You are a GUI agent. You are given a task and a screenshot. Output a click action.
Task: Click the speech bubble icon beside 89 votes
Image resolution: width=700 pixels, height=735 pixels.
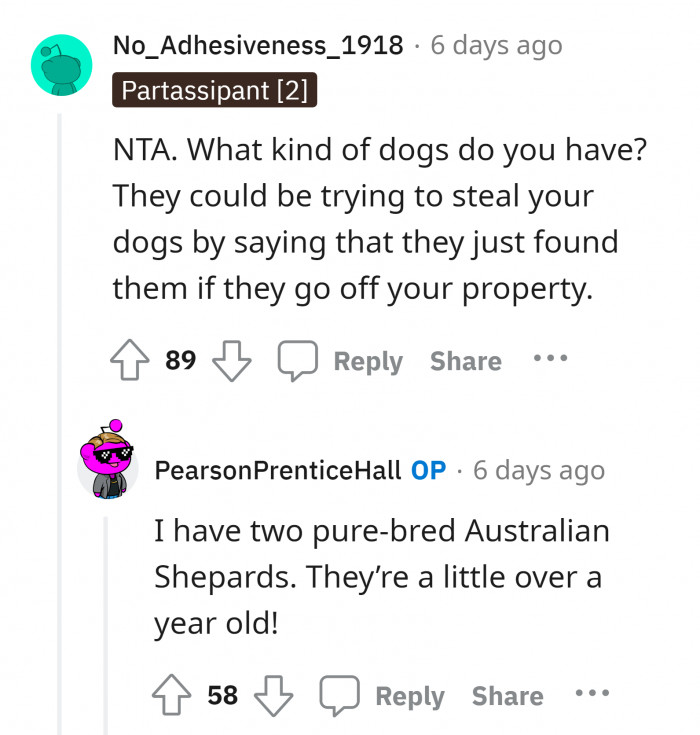point(297,362)
